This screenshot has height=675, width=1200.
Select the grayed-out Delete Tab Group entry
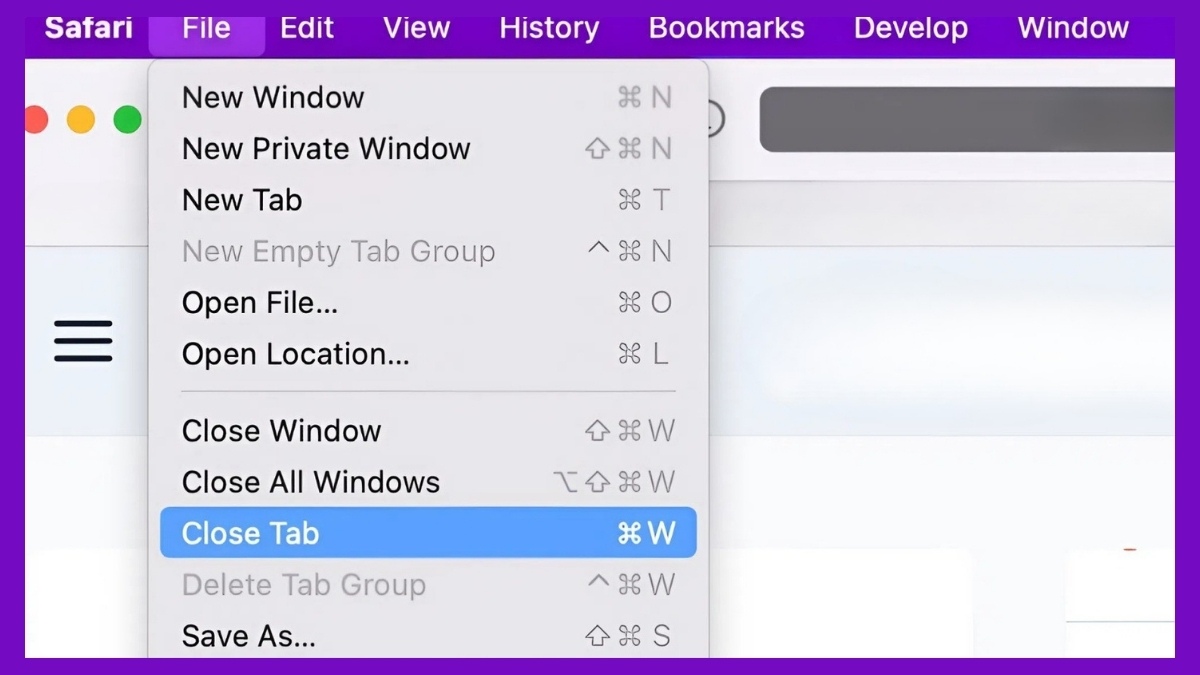click(428, 584)
